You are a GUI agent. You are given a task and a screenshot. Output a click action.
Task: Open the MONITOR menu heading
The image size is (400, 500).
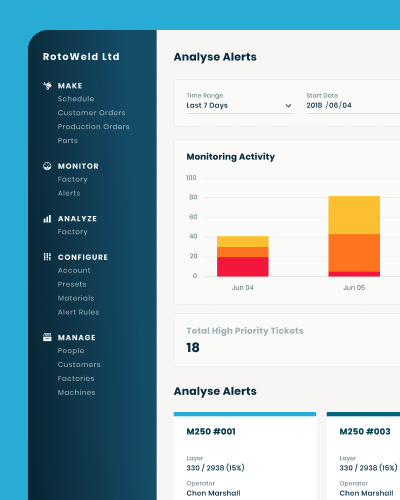click(78, 166)
